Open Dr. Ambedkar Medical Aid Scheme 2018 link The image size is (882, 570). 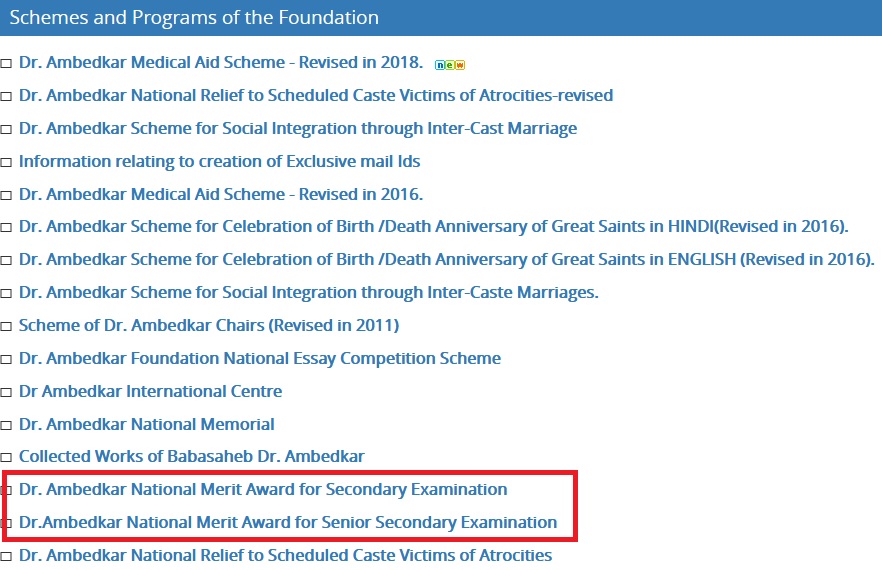221,63
